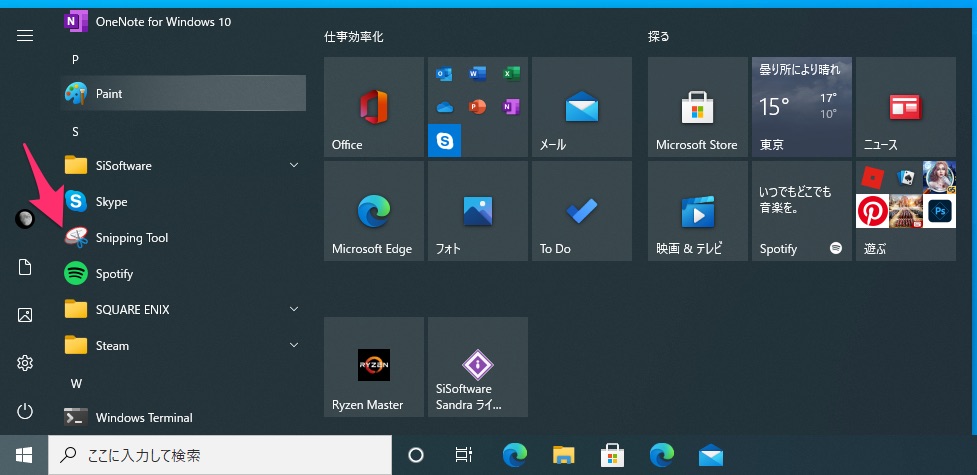Screen dimensions: 977x475
Task: Click the Windows Start button
Action: pyautogui.click(x=24, y=456)
